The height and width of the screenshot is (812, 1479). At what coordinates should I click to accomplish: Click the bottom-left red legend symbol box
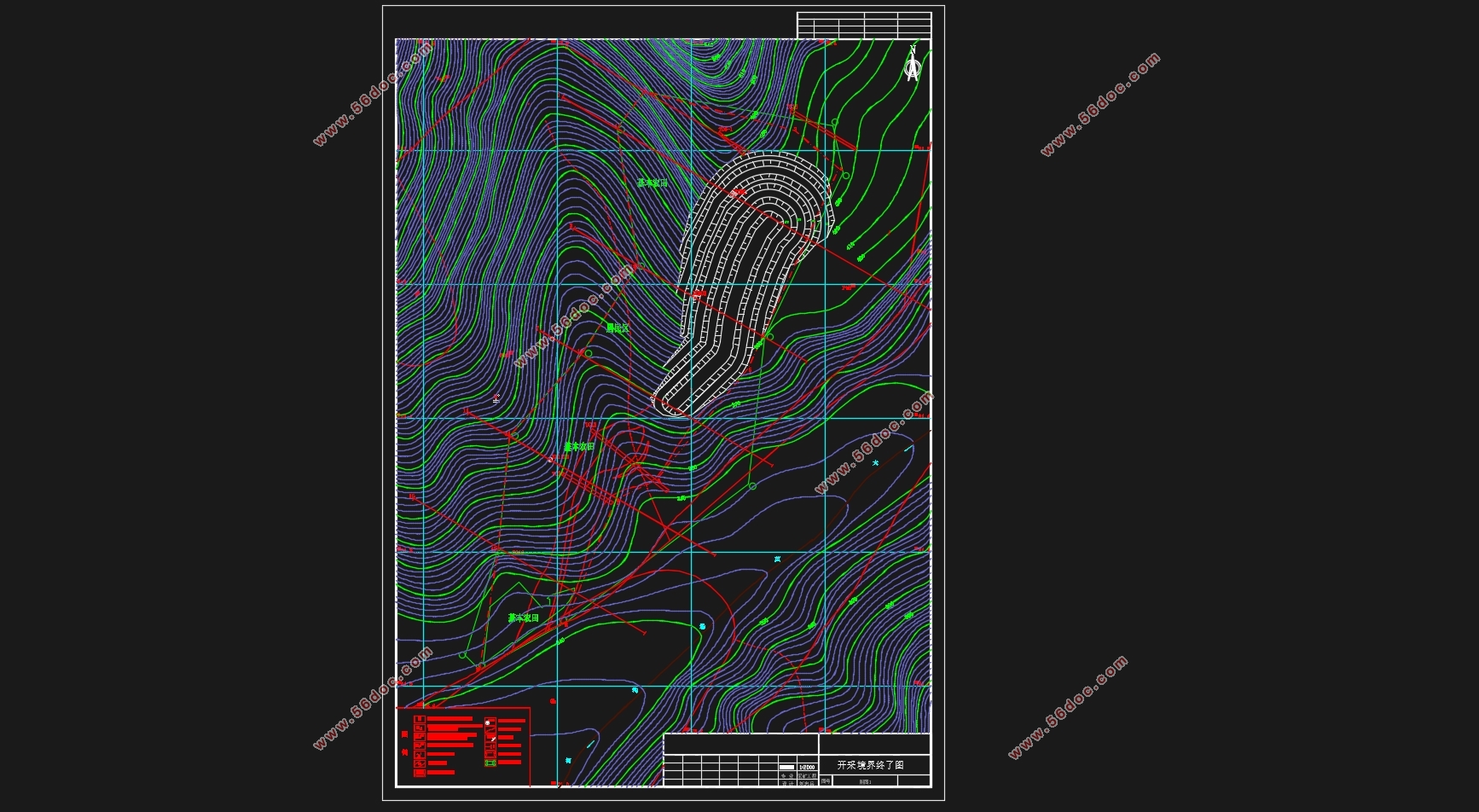coord(419,773)
